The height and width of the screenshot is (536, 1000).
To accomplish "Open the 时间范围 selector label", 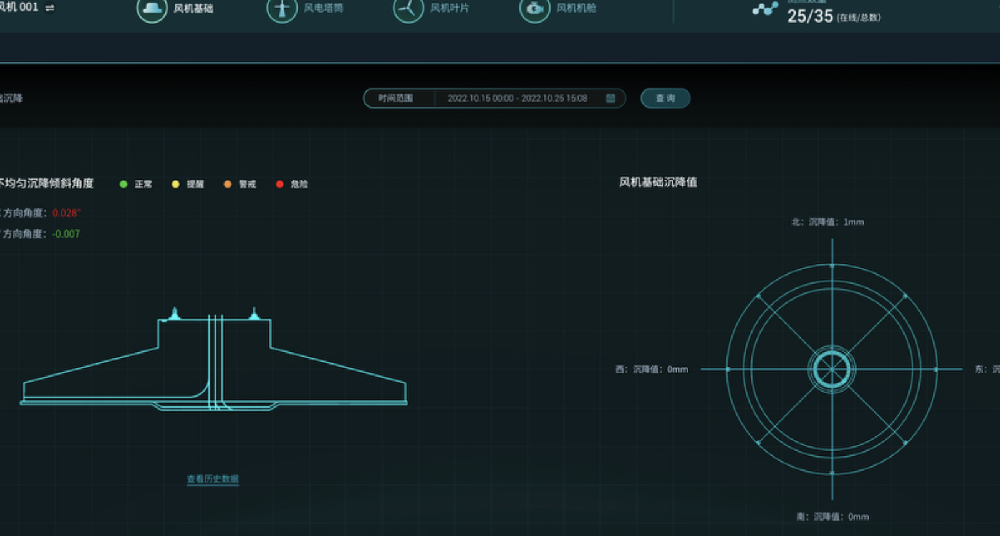I will point(394,98).
